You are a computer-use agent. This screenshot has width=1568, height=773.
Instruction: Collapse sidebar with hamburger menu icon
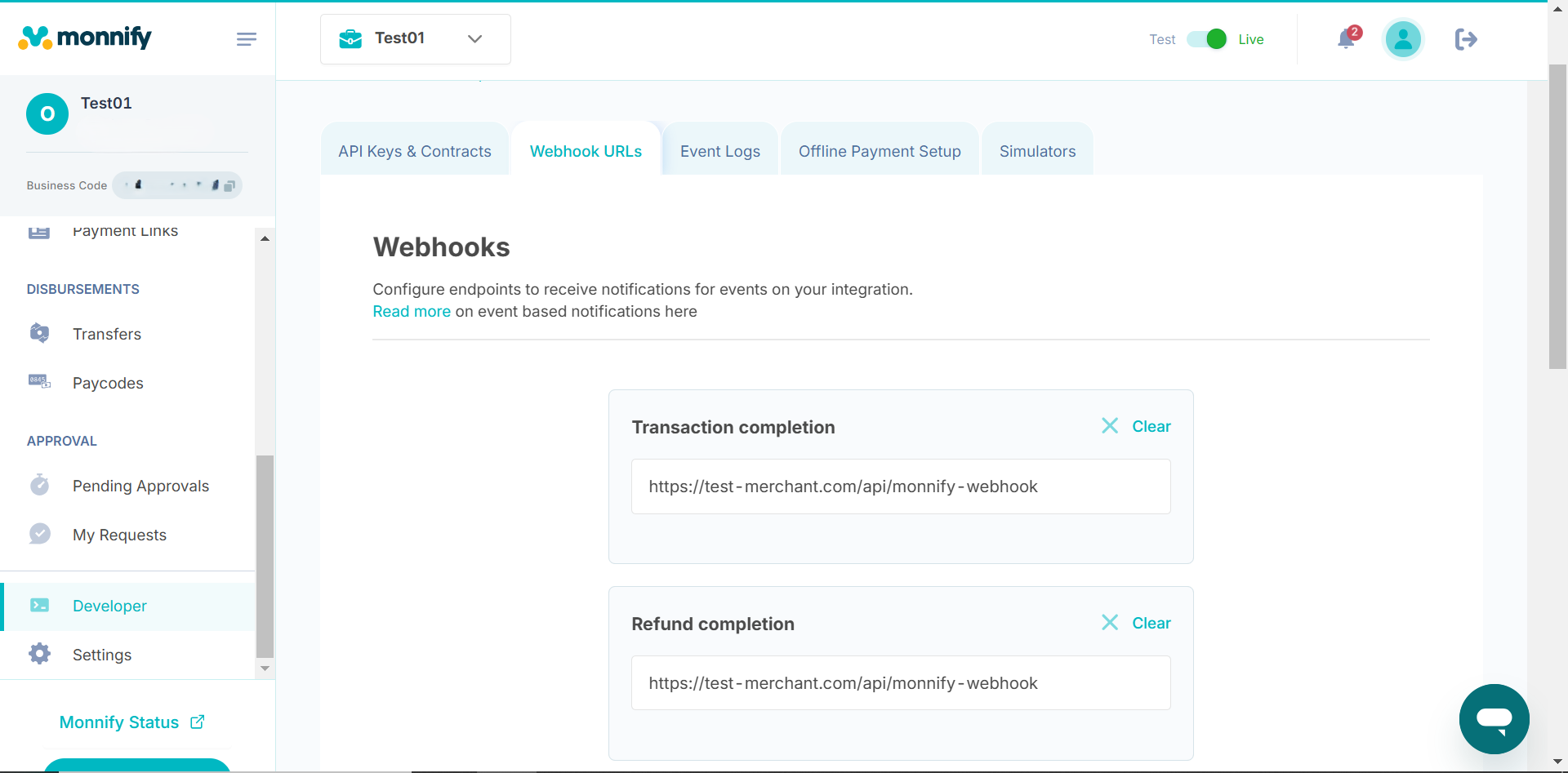tap(246, 39)
